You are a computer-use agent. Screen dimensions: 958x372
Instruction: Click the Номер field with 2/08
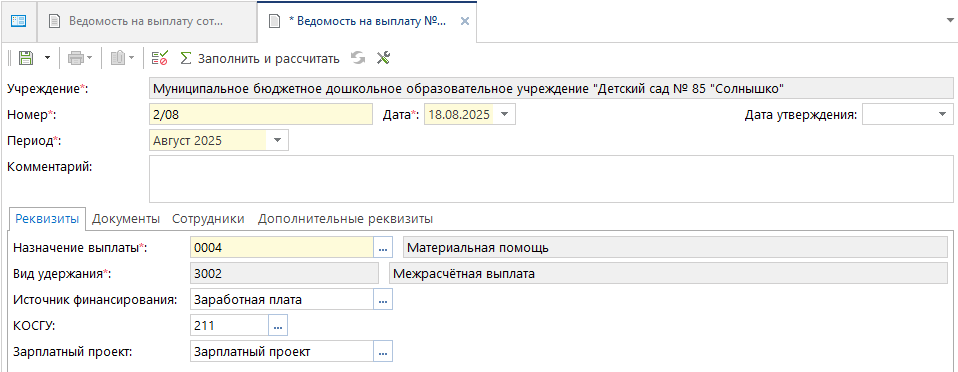(x=260, y=114)
